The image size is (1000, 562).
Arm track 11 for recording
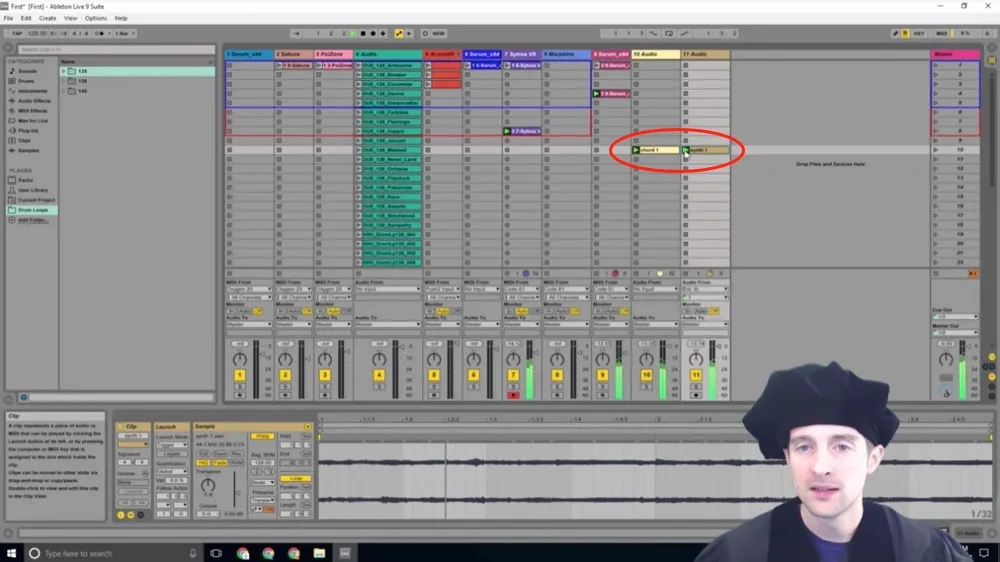pos(696,396)
